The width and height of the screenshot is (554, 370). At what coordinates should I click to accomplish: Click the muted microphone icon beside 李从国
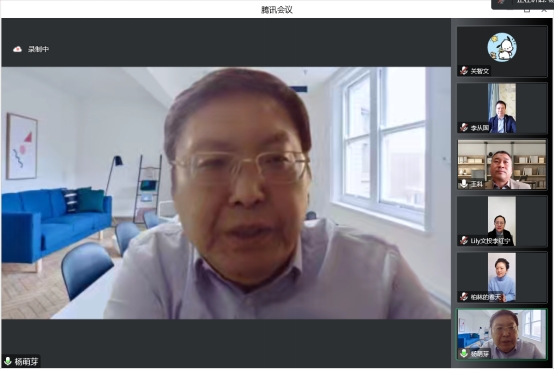tap(464, 128)
